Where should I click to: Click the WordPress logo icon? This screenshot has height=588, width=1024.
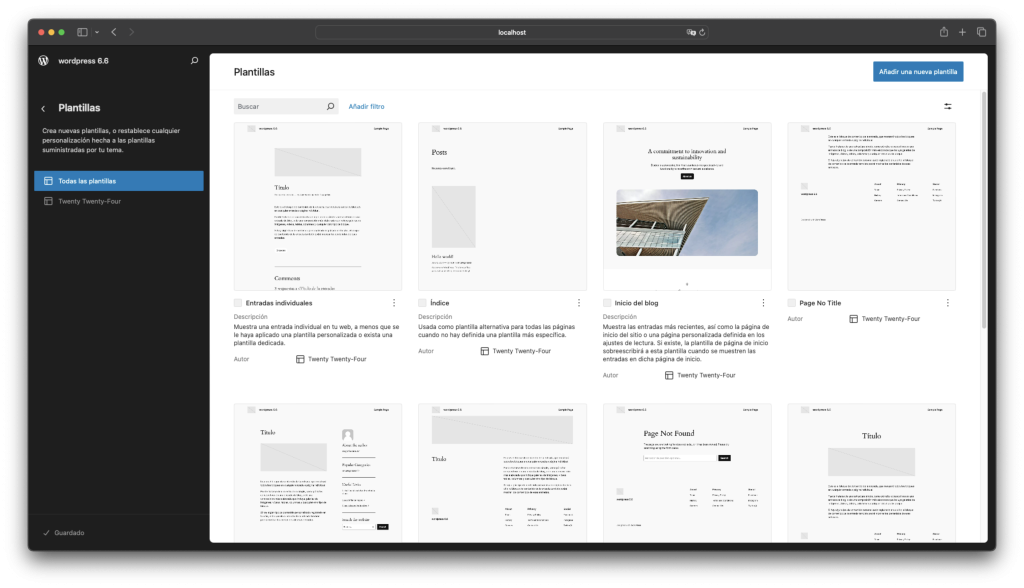point(43,61)
